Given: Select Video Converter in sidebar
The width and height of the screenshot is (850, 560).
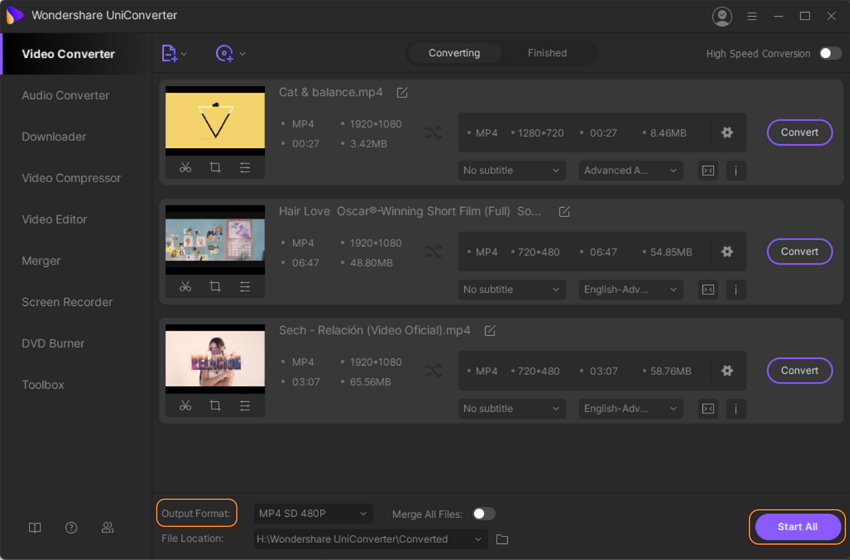Looking at the screenshot, I should point(76,54).
